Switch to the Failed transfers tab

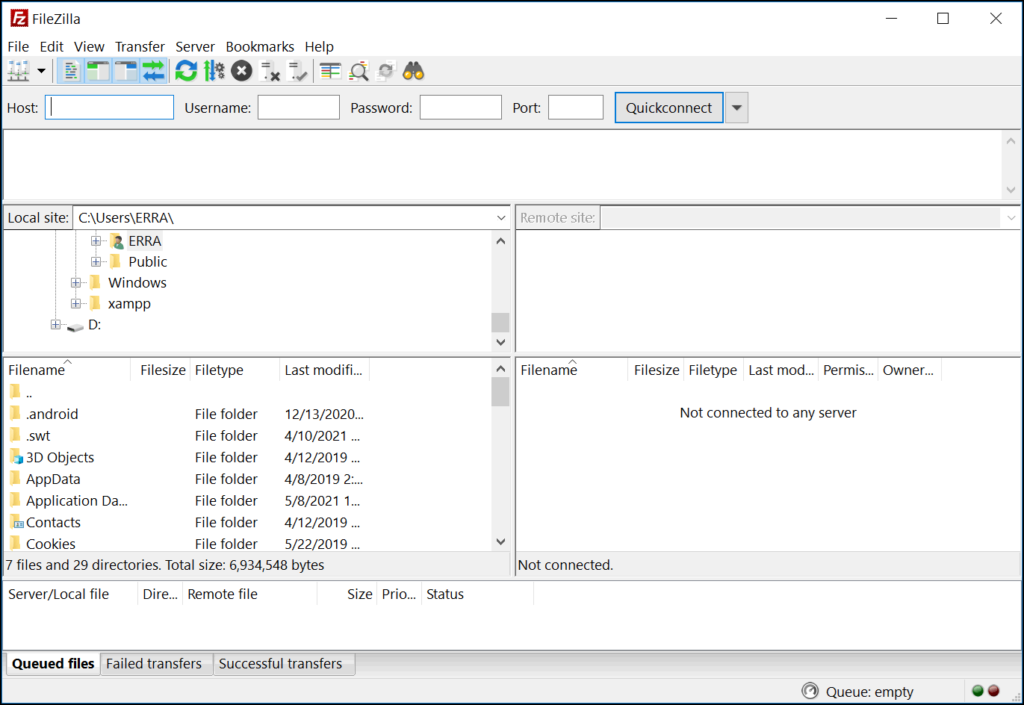coord(154,664)
